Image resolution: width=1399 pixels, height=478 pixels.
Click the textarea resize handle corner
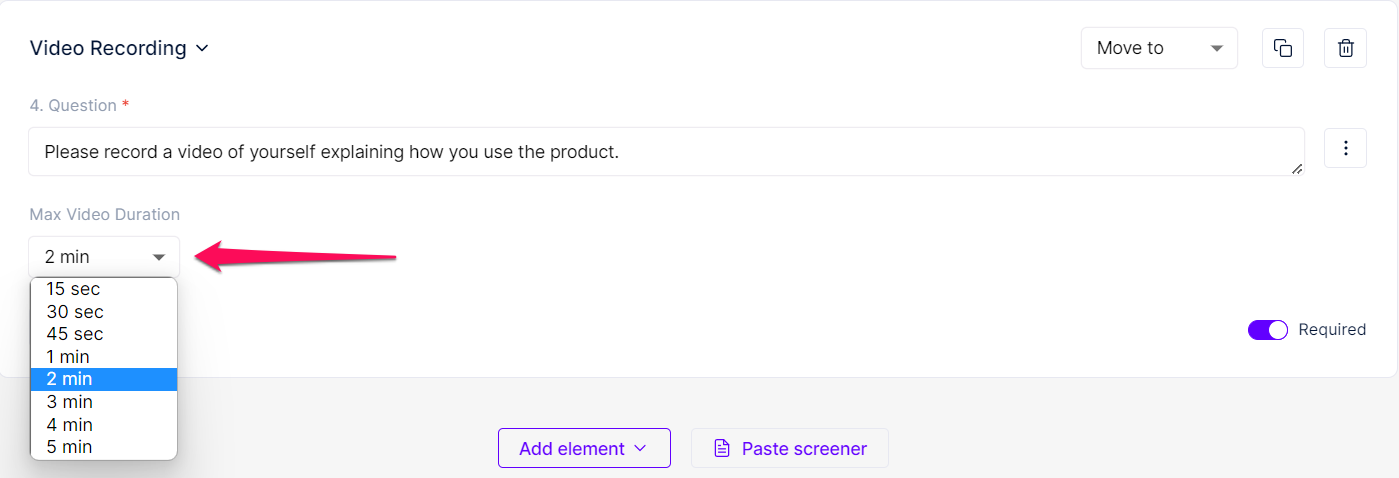tap(1297, 169)
